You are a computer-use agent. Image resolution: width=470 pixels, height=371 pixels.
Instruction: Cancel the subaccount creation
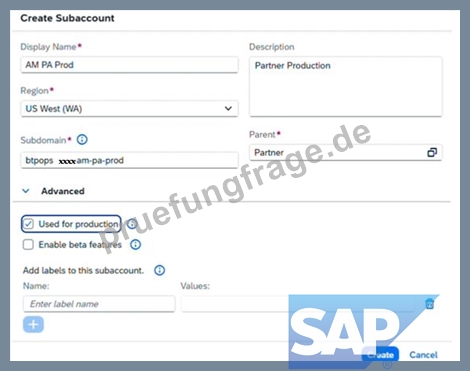[423, 355]
